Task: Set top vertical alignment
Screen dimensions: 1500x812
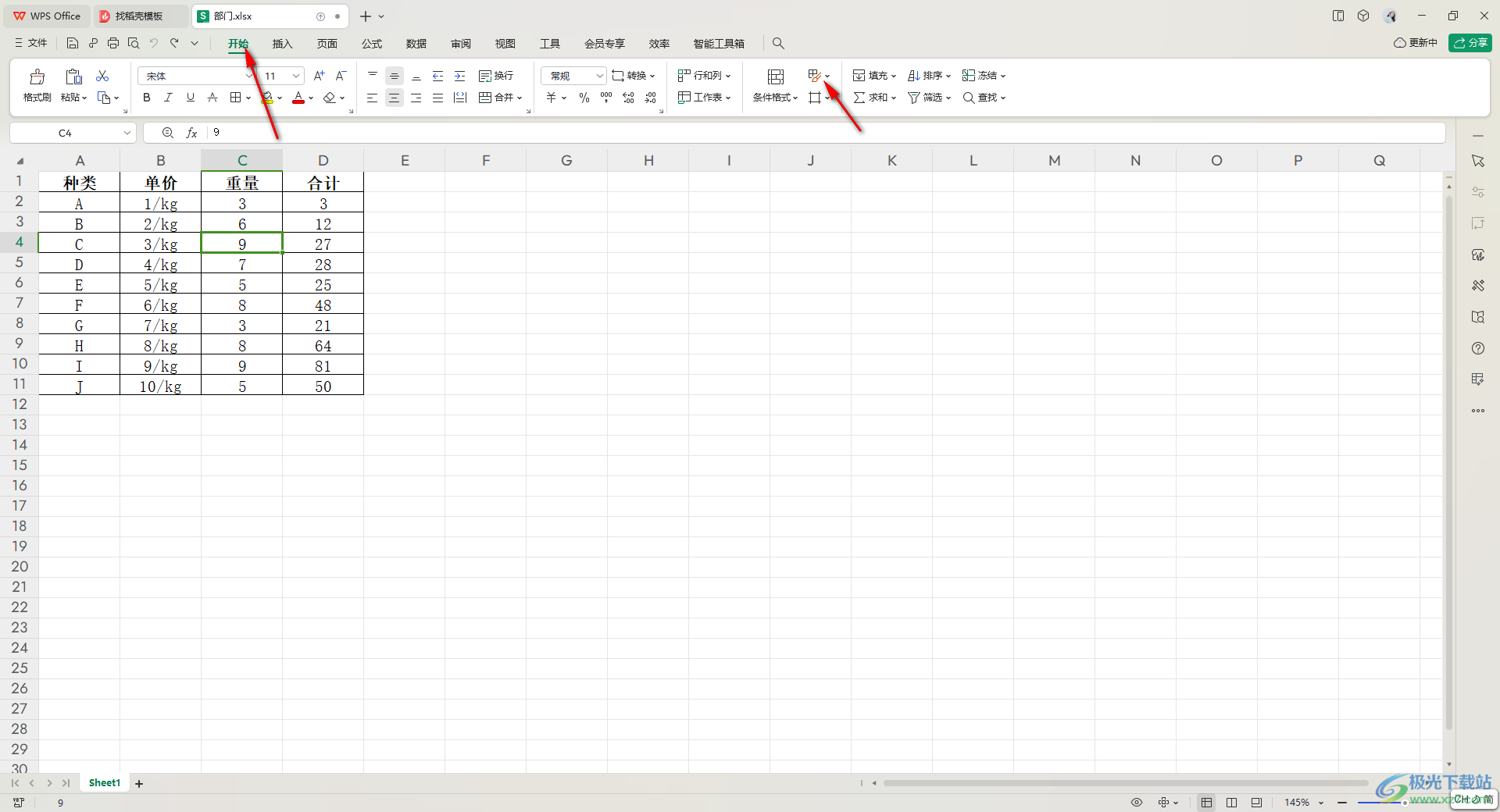Action: point(373,76)
